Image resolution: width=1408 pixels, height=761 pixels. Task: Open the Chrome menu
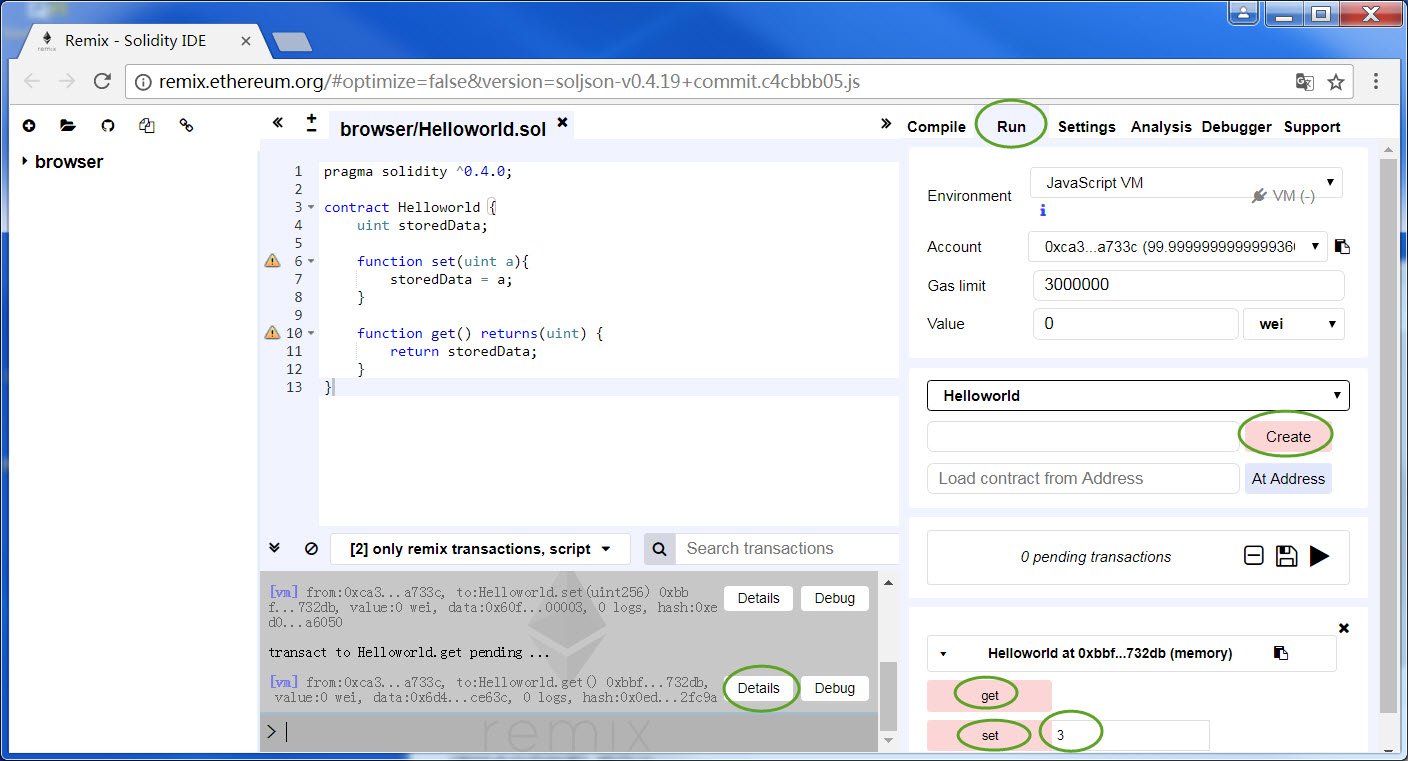click(x=1376, y=82)
